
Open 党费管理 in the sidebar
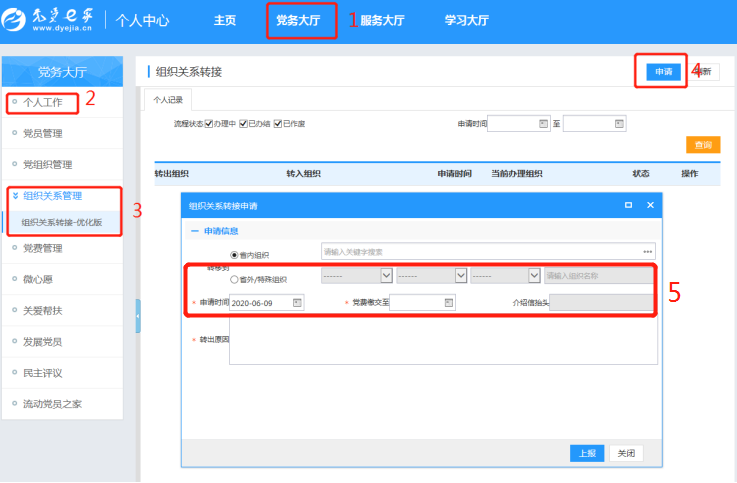[42, 248]
